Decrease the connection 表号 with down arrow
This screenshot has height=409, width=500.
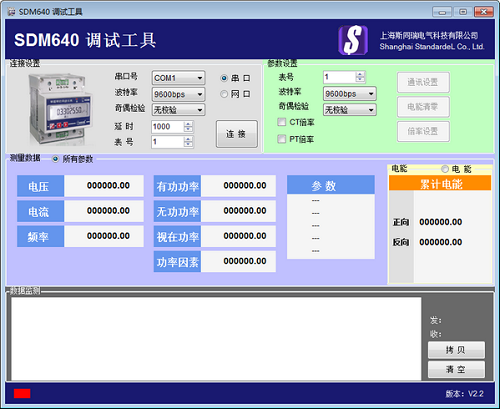tap(188, 145)
